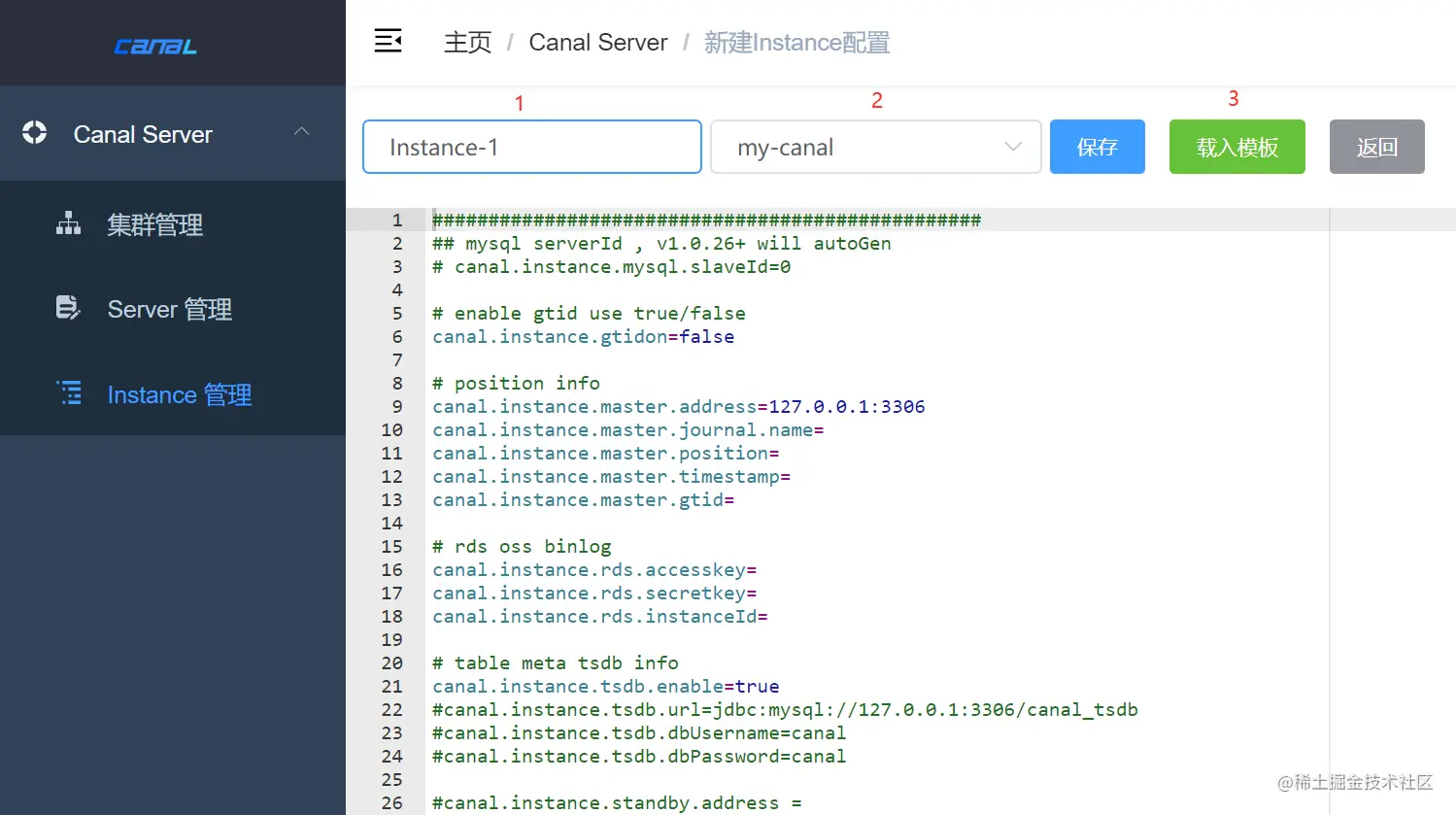
Task: Go to 主页 breadcrumb link
Action: [467, 42]
